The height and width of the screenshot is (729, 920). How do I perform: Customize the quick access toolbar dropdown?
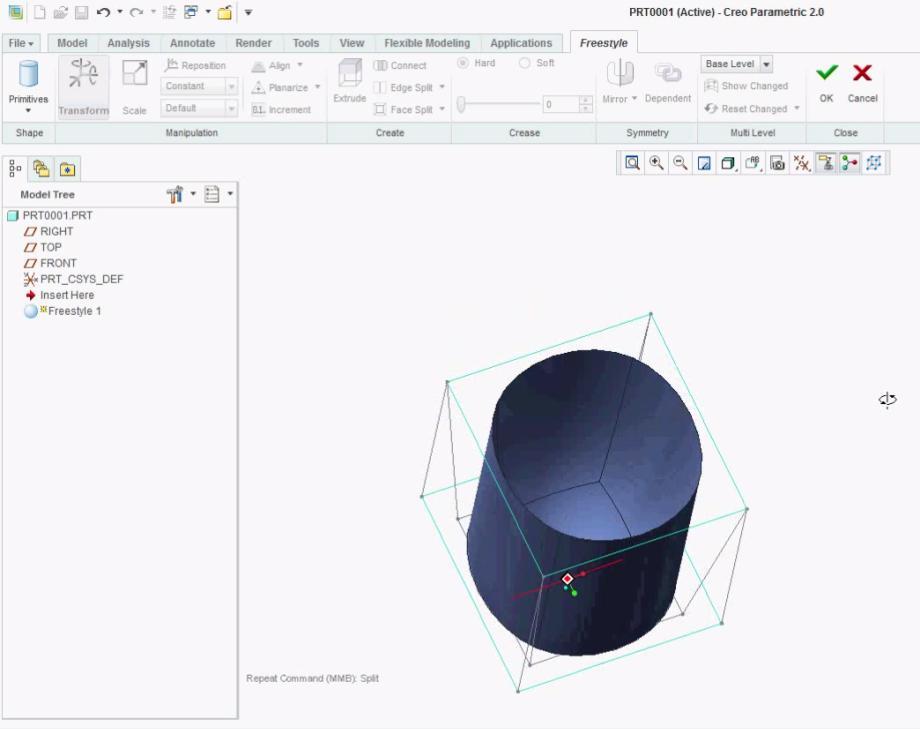click(x=248, y=12)
